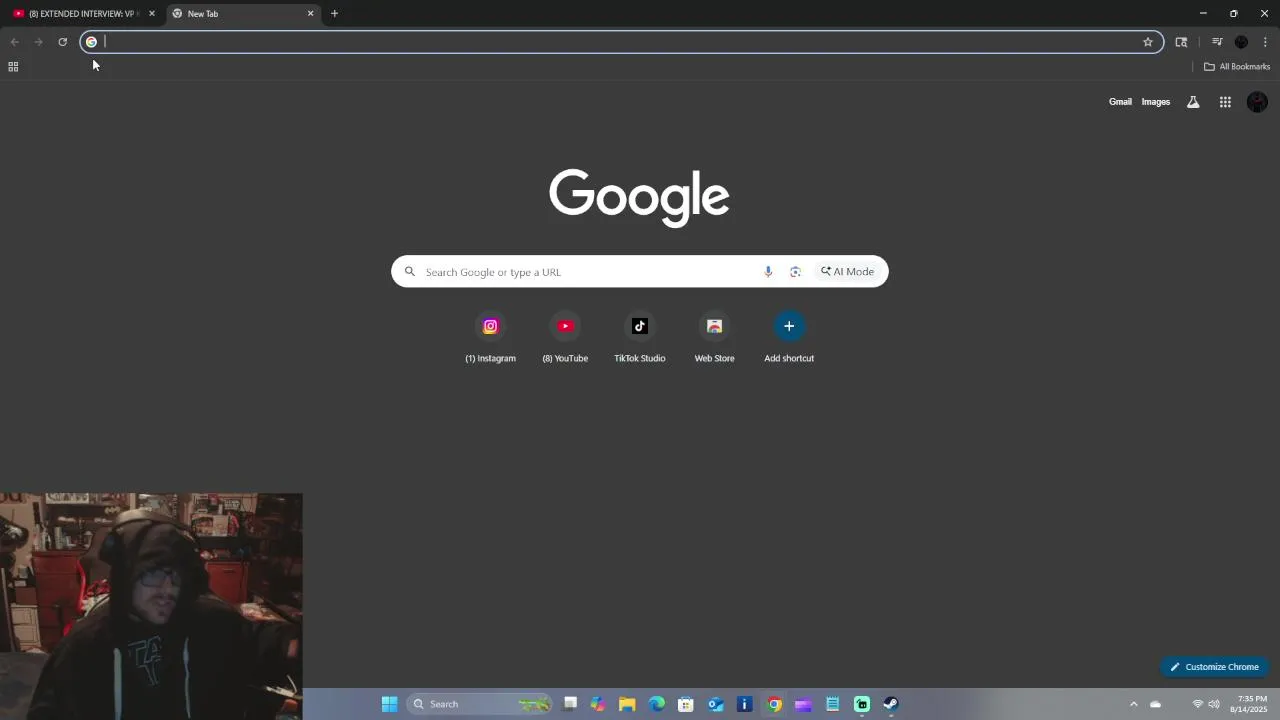This screenshot has height=720, width=1280.
Task: Open Images link
Action: pos(1155,102)
